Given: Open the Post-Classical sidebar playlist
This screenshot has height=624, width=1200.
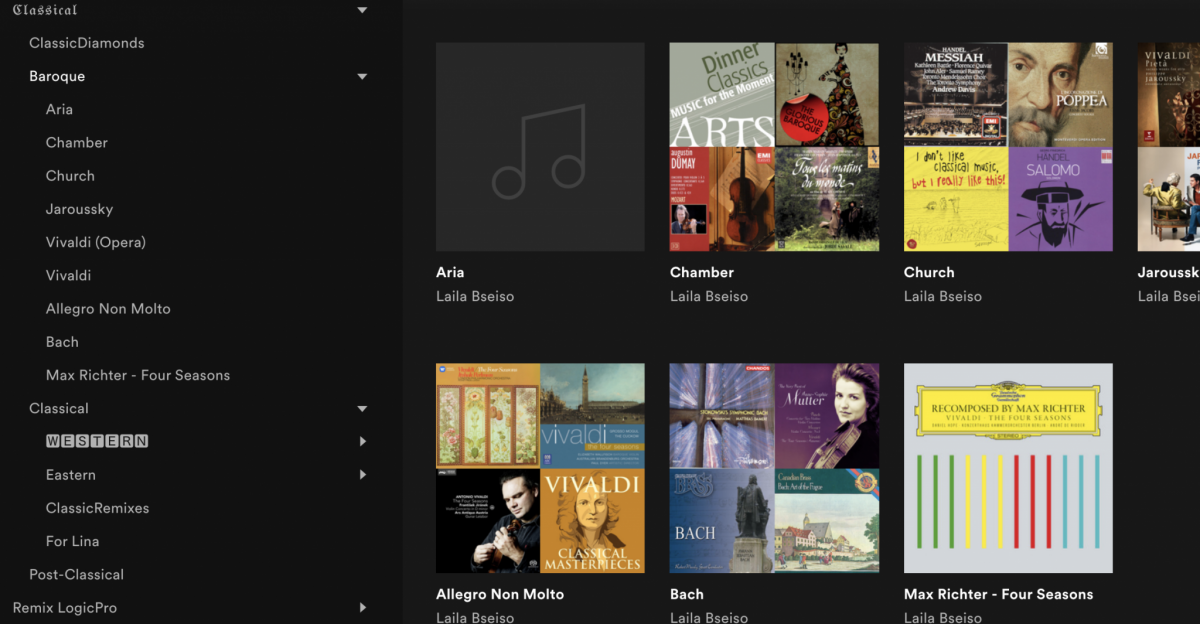Looking at the screenshot, I should [77, 574].
